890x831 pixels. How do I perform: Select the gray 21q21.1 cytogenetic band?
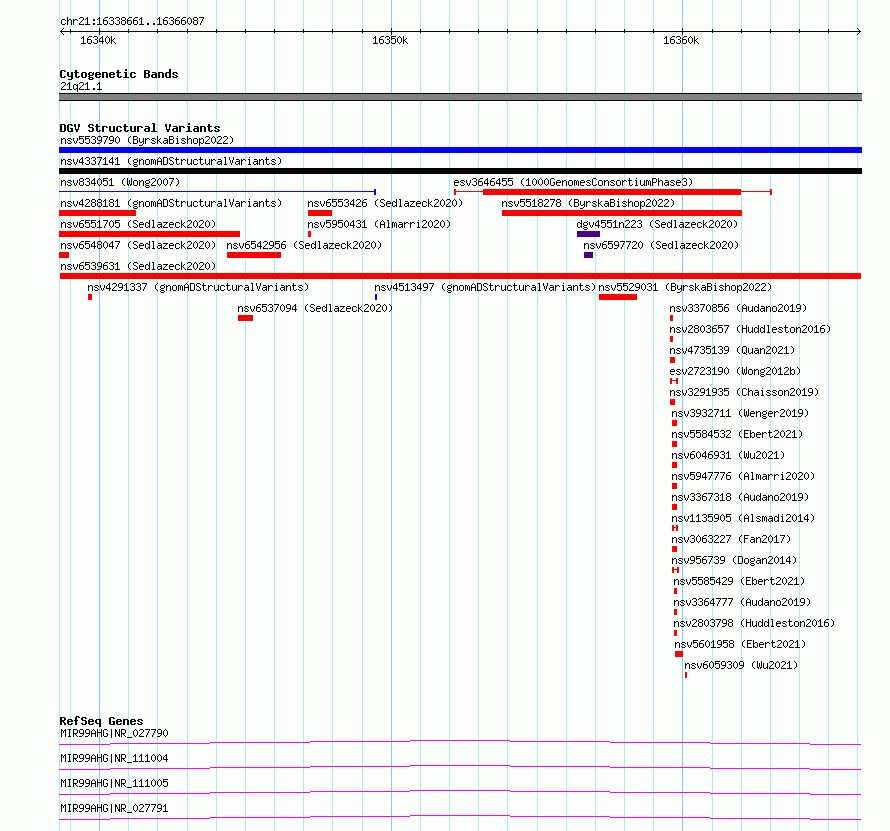tap(460, 97)
